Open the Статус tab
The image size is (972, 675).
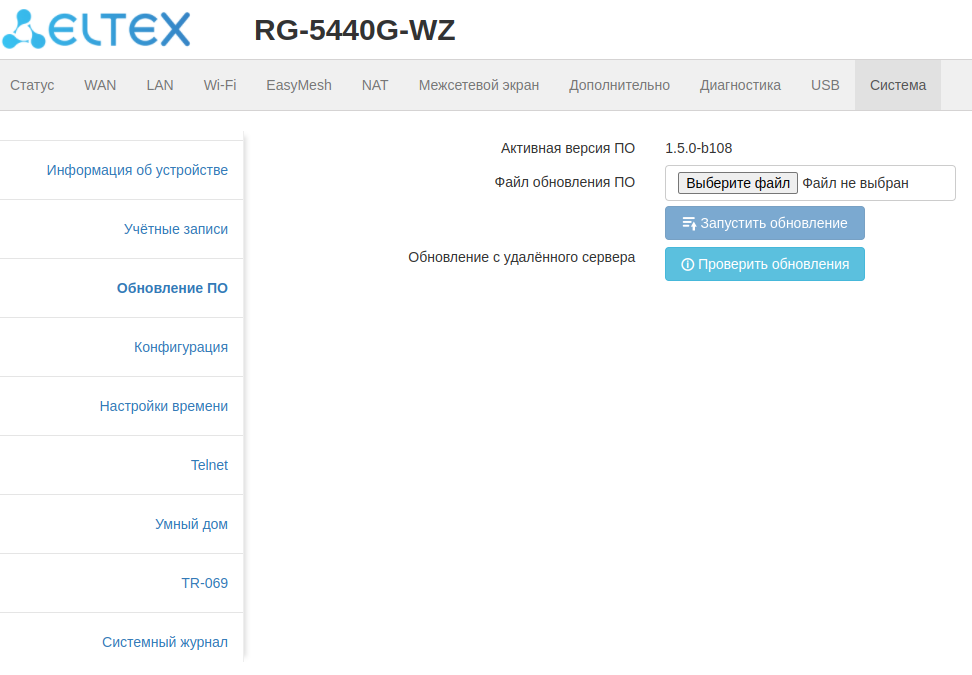pyautogui.click(x=32, y=86)
